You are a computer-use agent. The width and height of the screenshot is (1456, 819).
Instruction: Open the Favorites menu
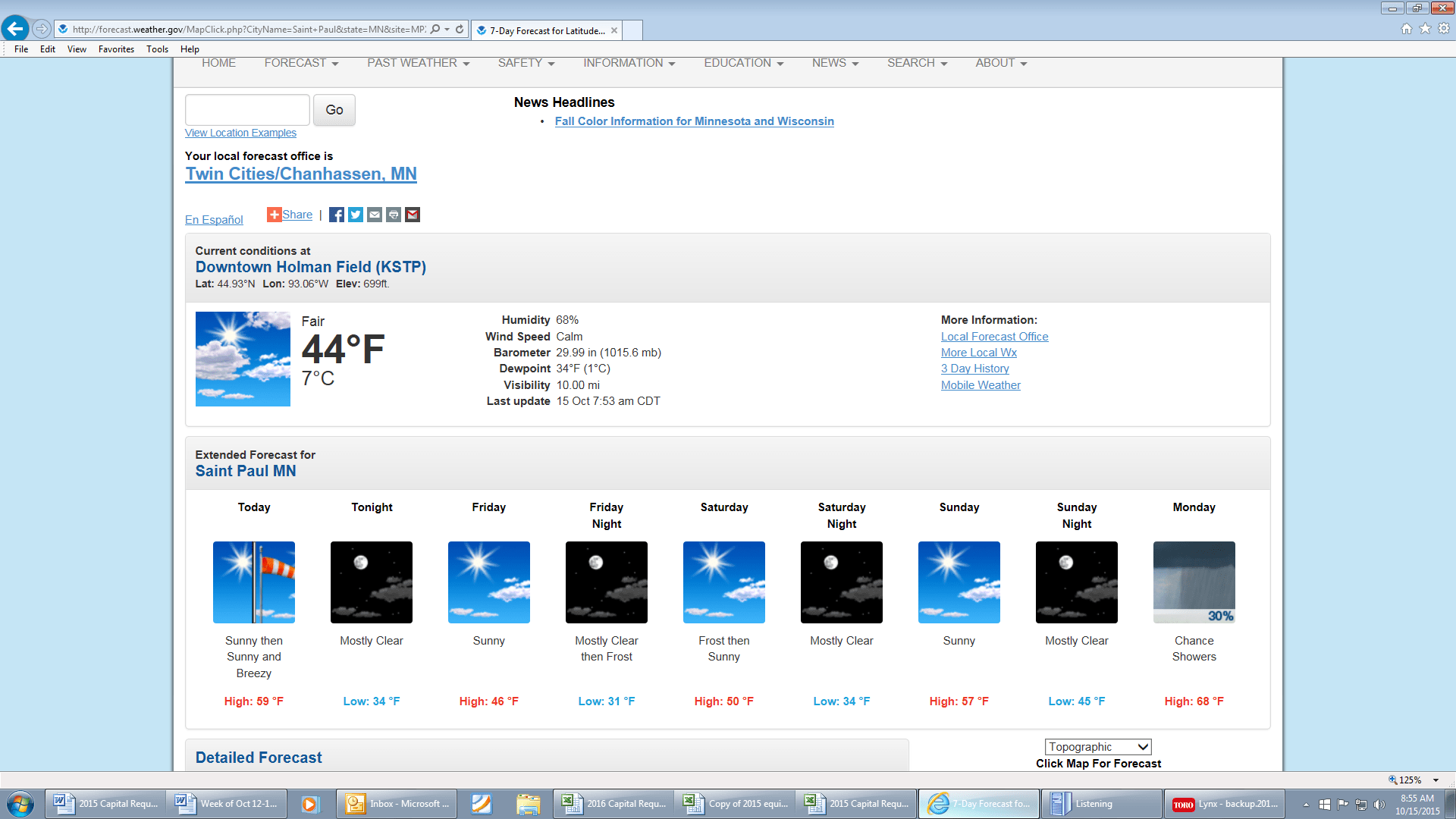pos(116,49)
